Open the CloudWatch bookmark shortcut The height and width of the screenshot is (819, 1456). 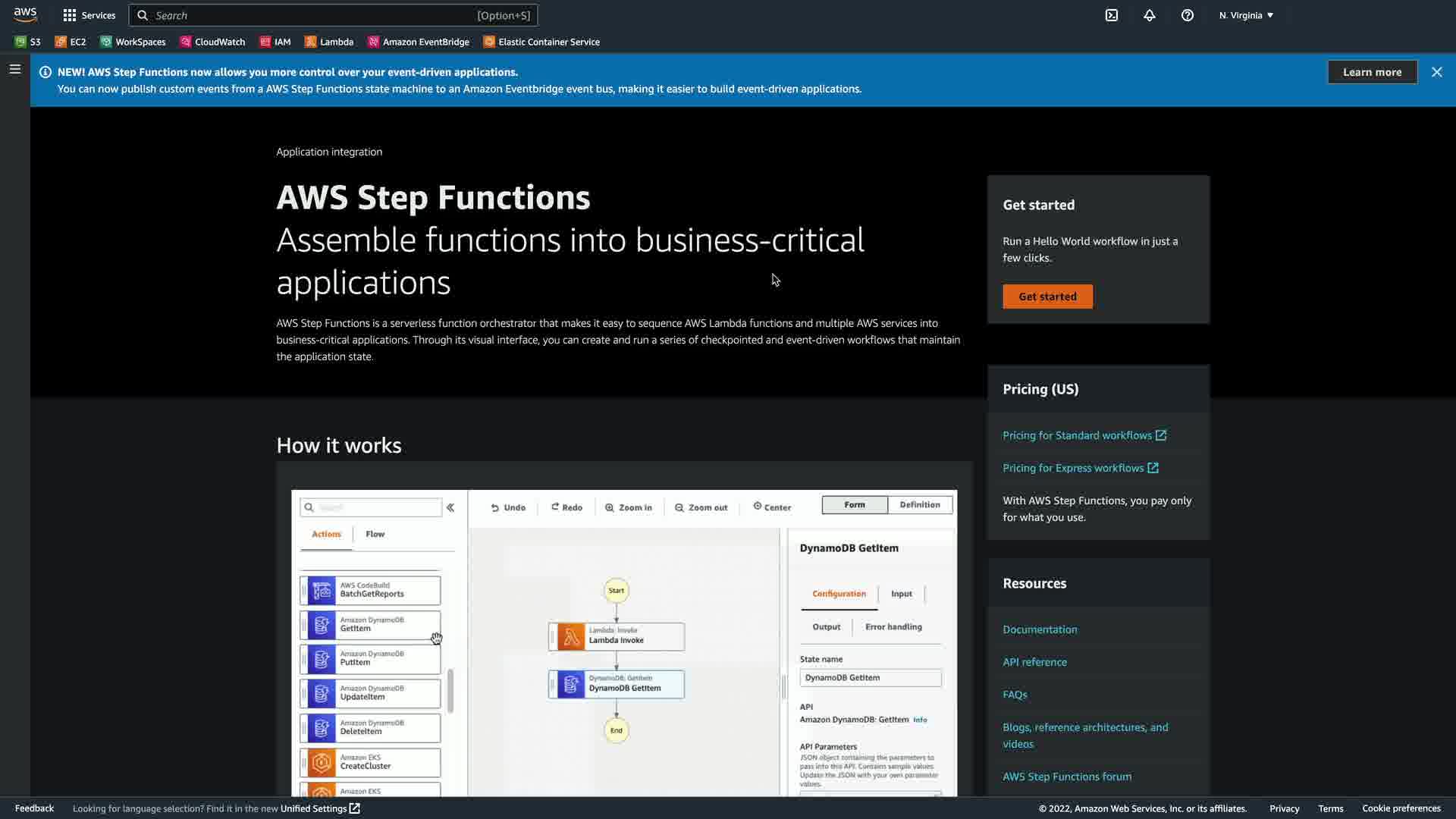(x=212, y=42)
